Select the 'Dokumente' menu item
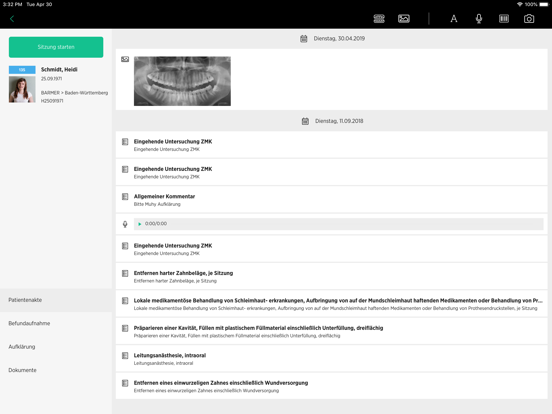This screenshot has height=414, width=552. (x=56, y=370)
